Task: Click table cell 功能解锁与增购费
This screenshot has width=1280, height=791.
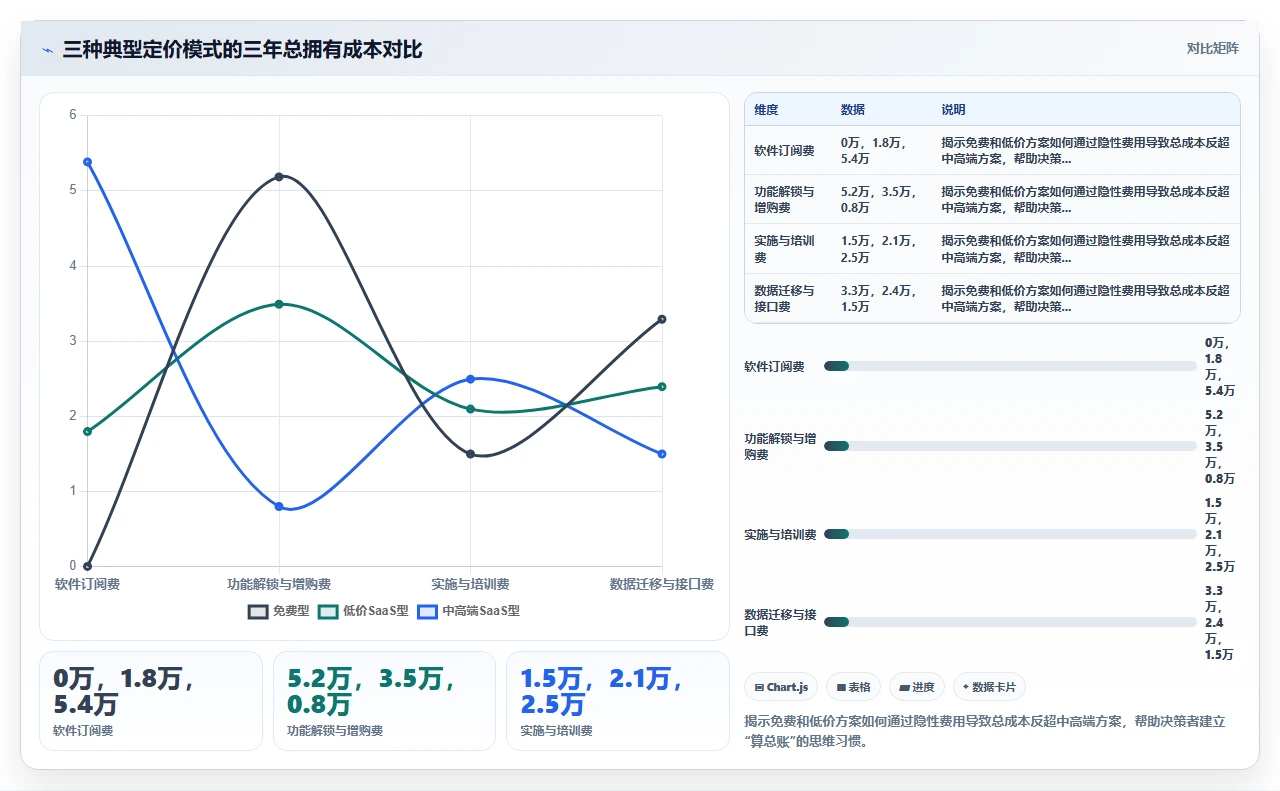Action: pos(787,200)
